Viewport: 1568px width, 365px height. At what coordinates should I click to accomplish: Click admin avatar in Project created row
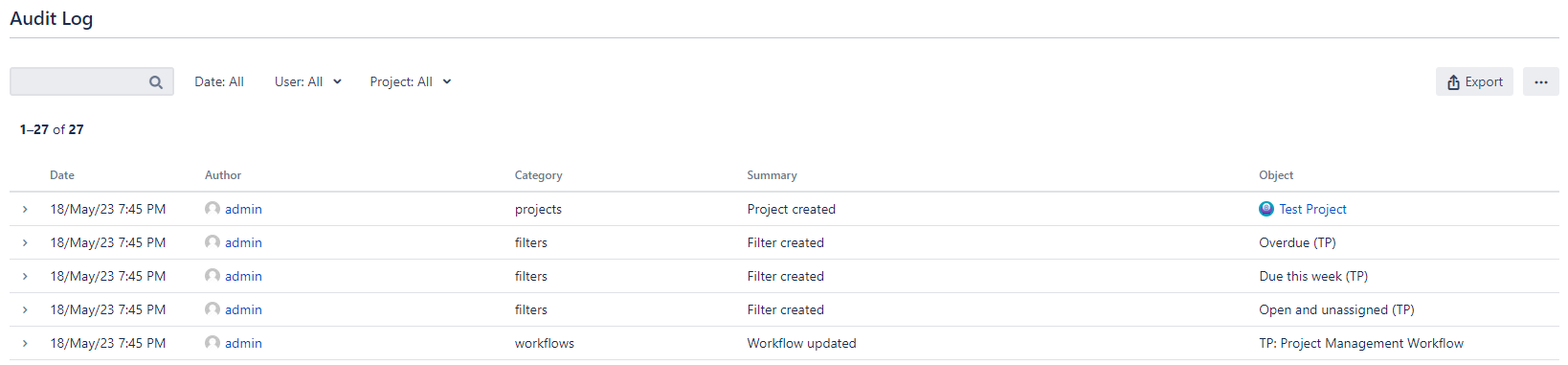click(213, 209)
